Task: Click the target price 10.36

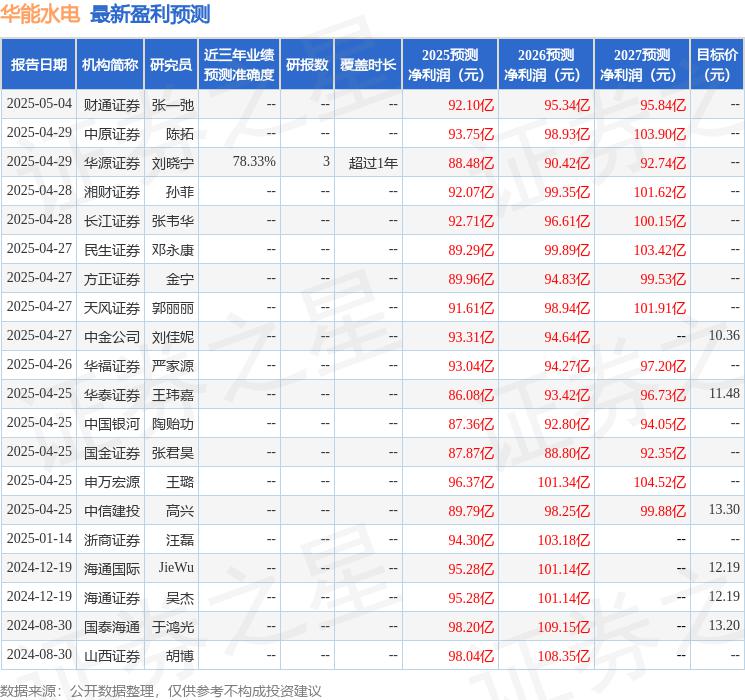Action: (724, 336)
